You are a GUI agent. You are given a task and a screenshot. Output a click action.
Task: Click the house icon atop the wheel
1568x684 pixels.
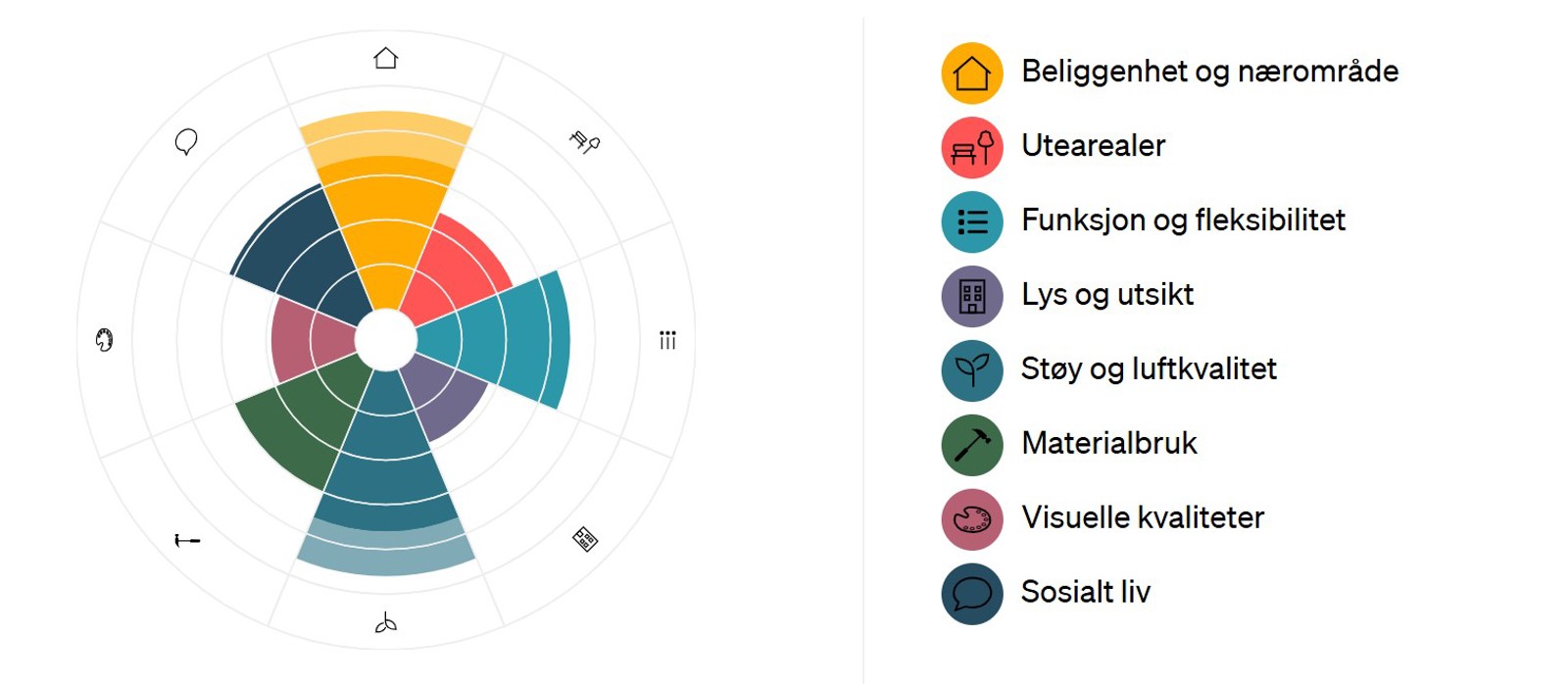(x=386, y=58)
